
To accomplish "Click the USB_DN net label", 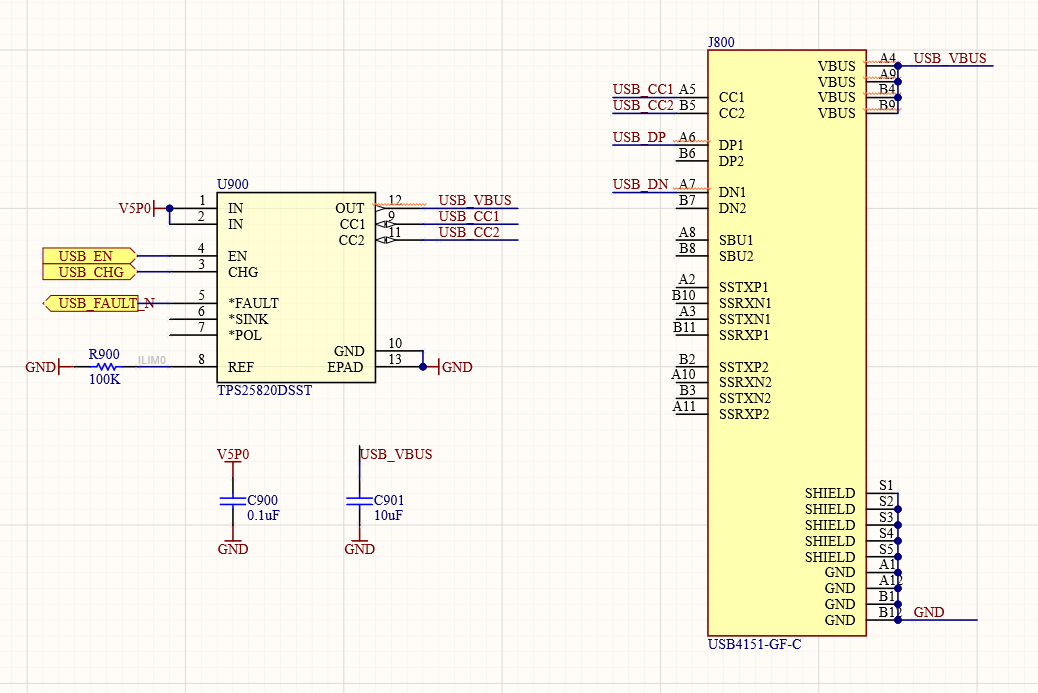I will click(x=640, y=184).
